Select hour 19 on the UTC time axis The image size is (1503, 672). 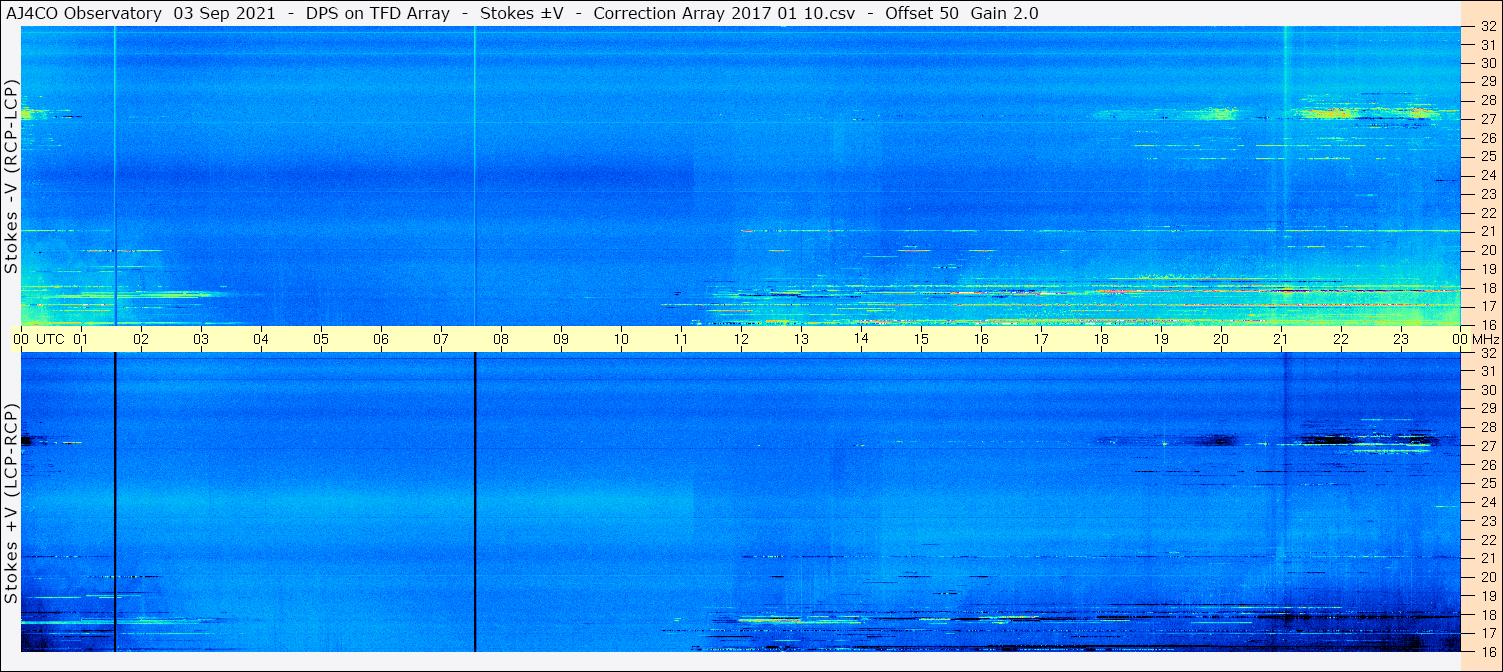[1161, 339]
